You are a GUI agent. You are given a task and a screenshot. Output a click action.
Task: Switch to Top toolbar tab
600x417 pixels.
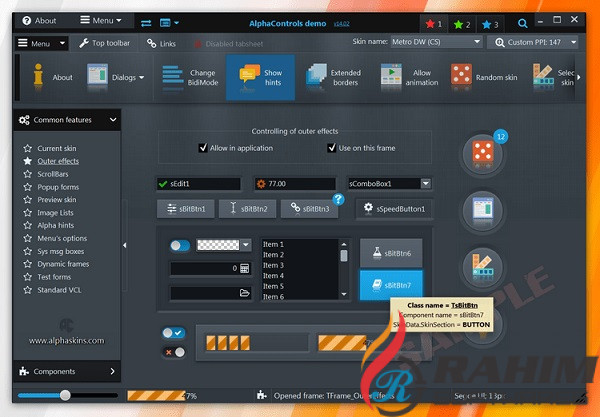click(x=104, y=43)
